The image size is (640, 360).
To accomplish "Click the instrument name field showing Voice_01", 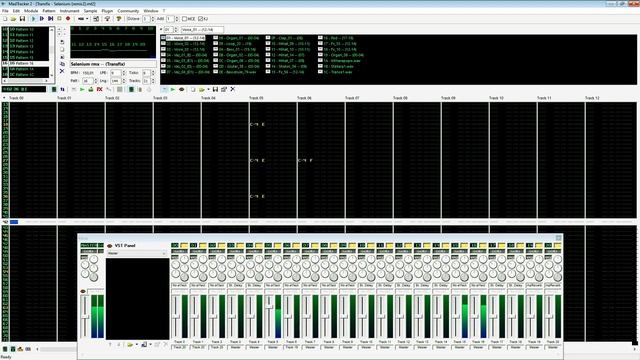I will tap(202, 29).
